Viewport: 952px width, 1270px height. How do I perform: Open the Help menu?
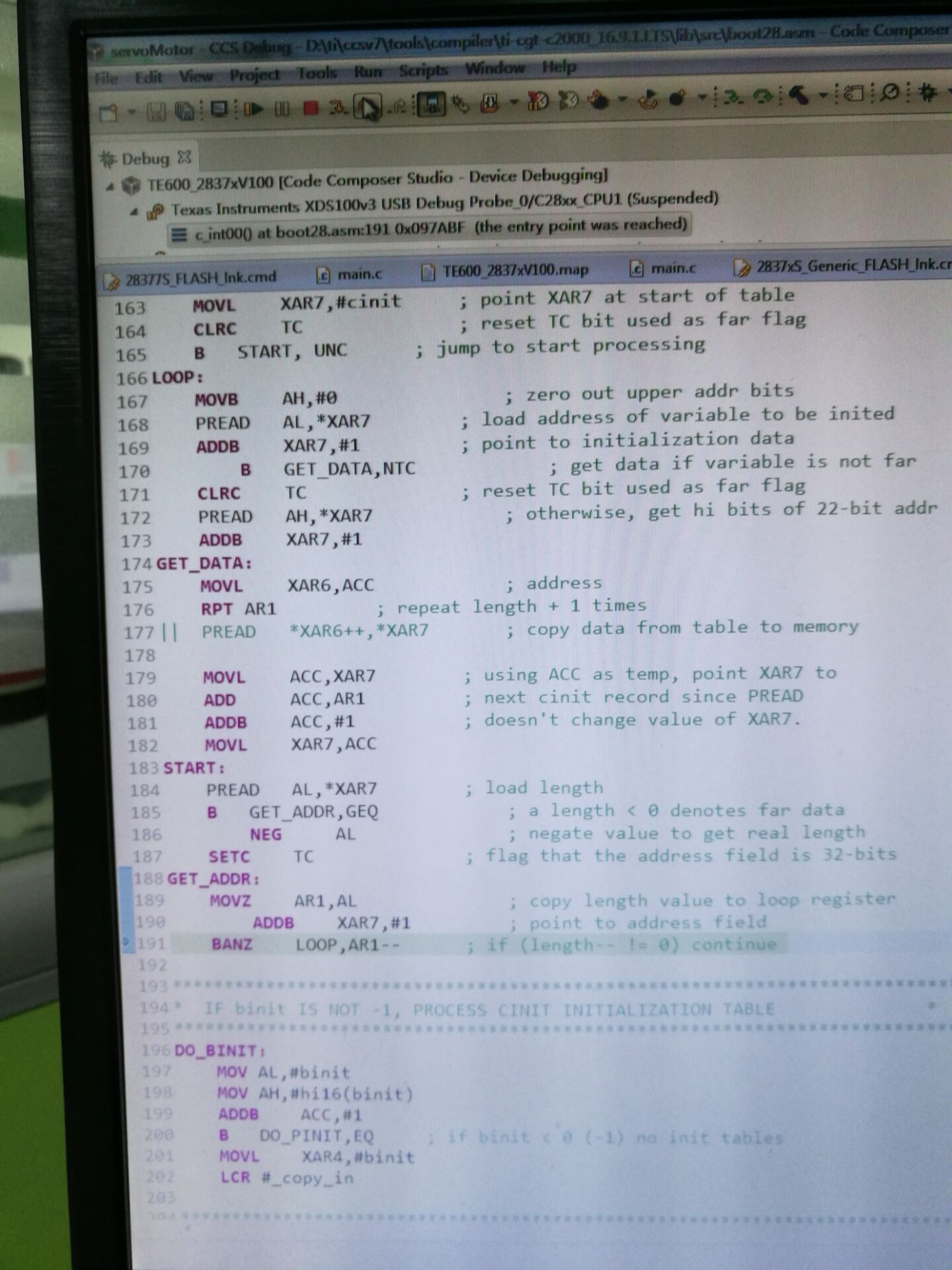(559, 66)
